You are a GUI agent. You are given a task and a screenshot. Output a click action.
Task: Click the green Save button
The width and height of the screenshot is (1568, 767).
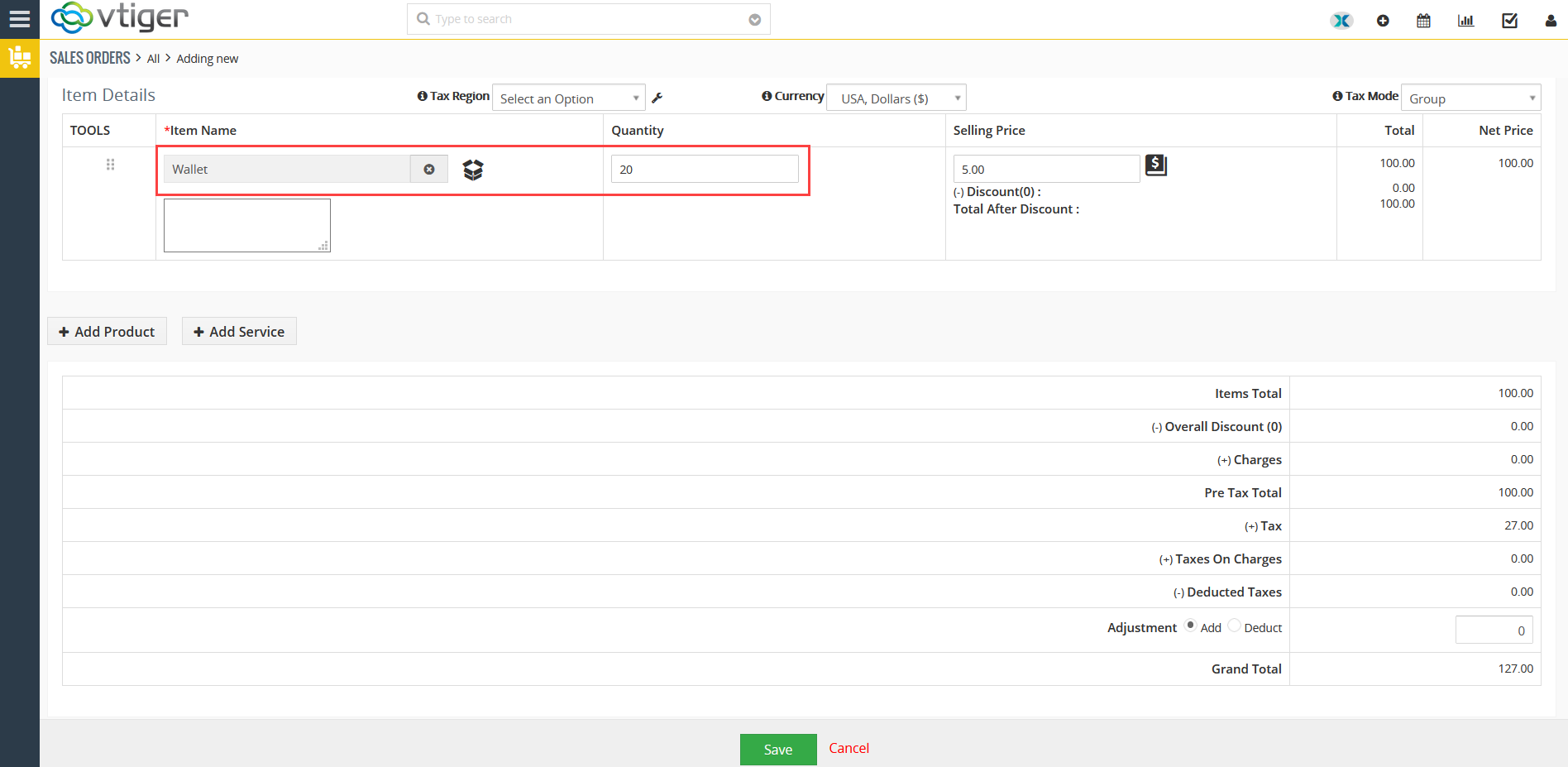pyautogui.click(x=778, y=750)
